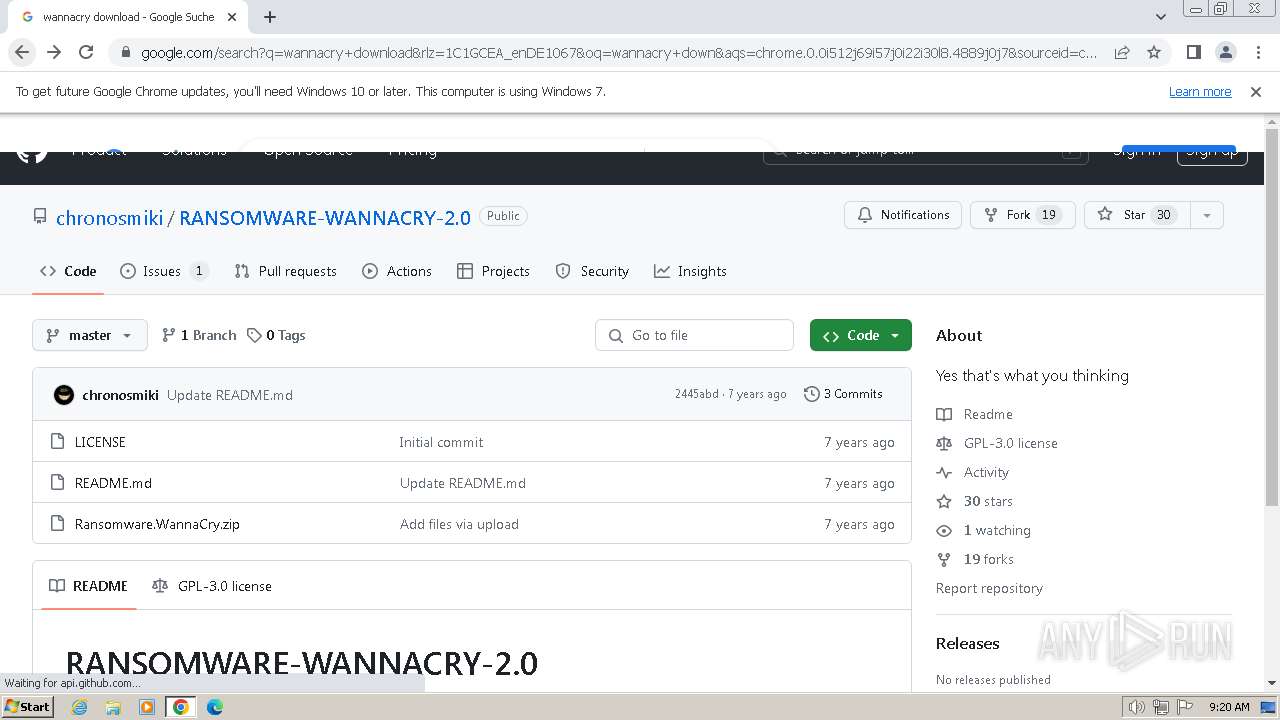The height and width of the screenshot is (720, 1280).
Task: Open 30 stars link in About
Action: click(x=975, y=501)
